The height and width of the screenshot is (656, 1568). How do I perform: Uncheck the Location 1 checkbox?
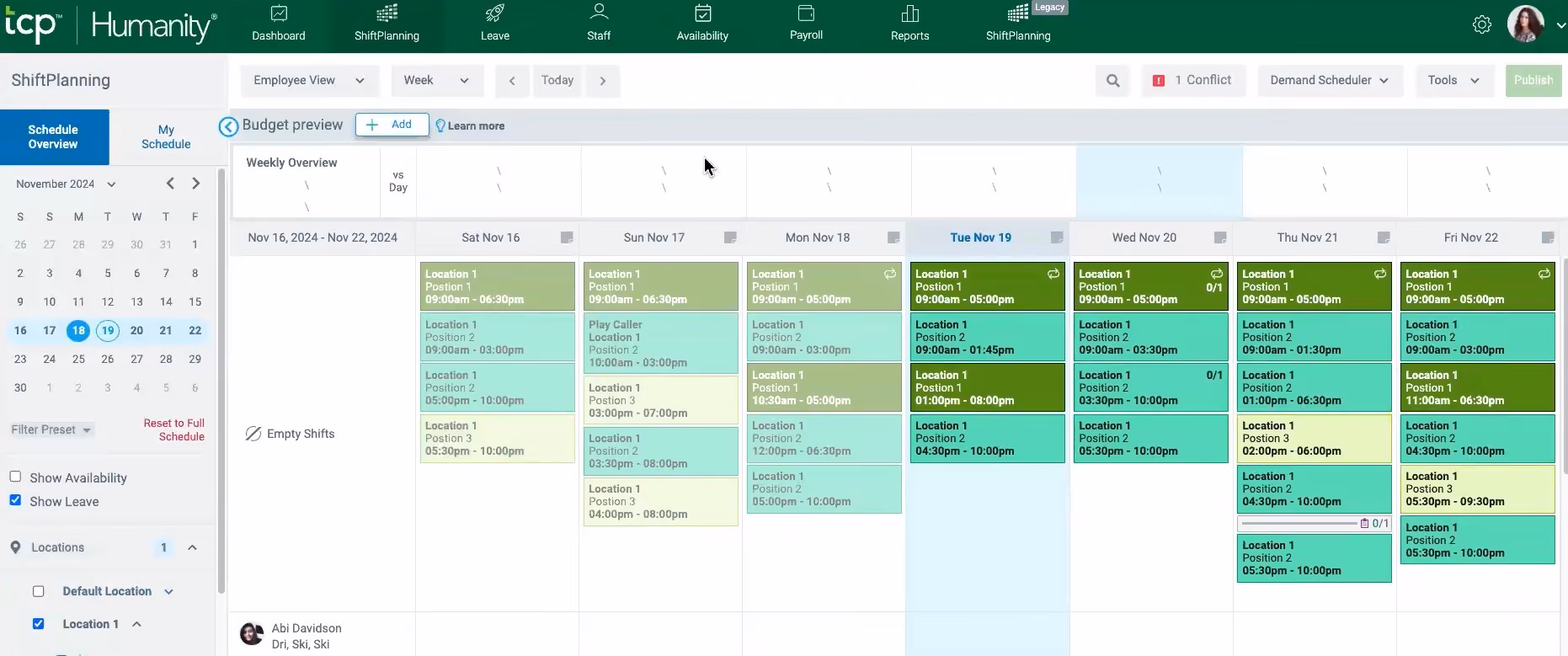tap(38, 624)
